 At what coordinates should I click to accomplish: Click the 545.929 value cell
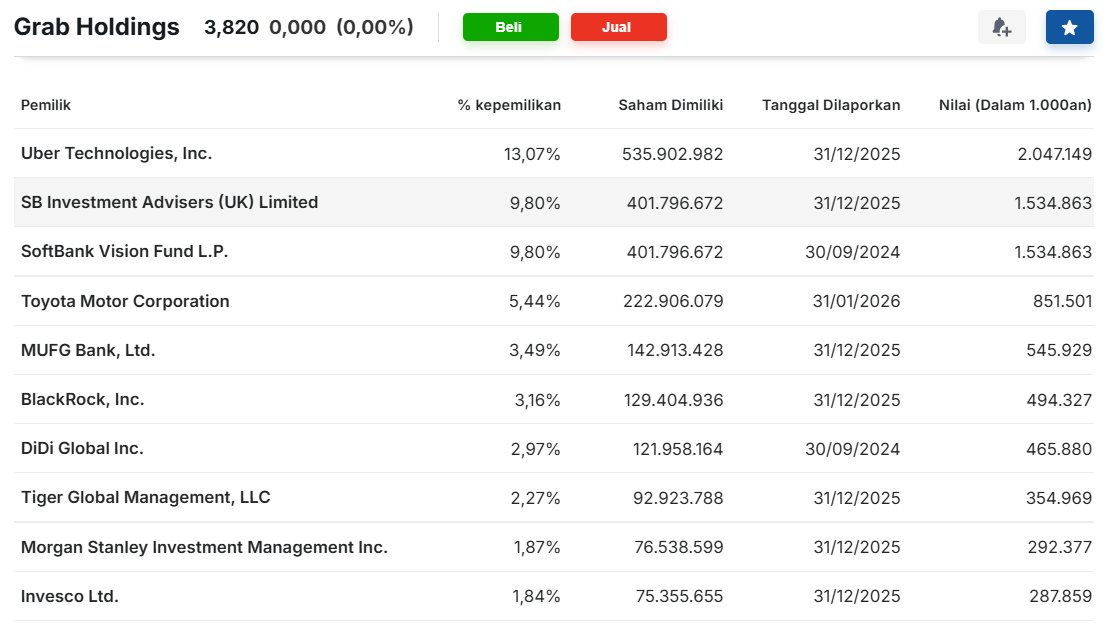point(1059,350)
